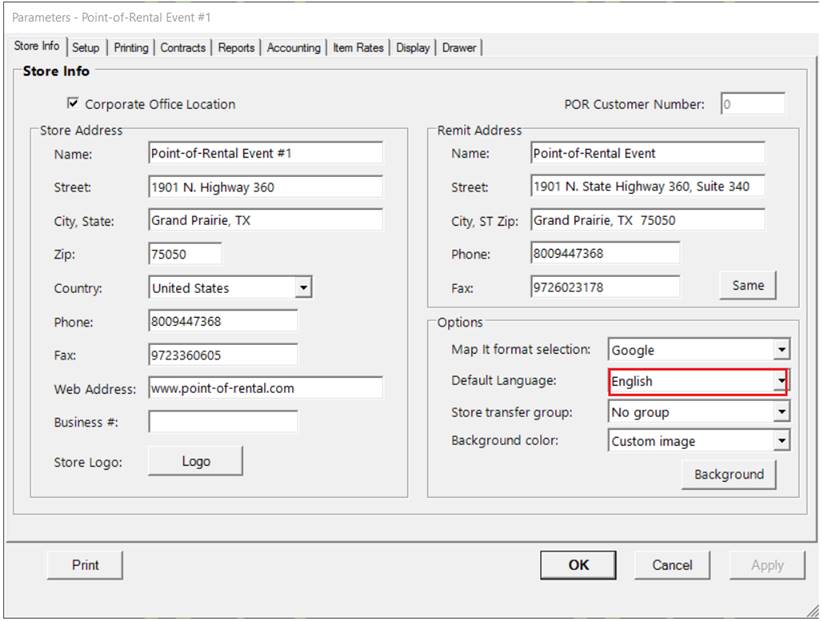
Task: Open the Accounting tab
Action: point(294,48)
